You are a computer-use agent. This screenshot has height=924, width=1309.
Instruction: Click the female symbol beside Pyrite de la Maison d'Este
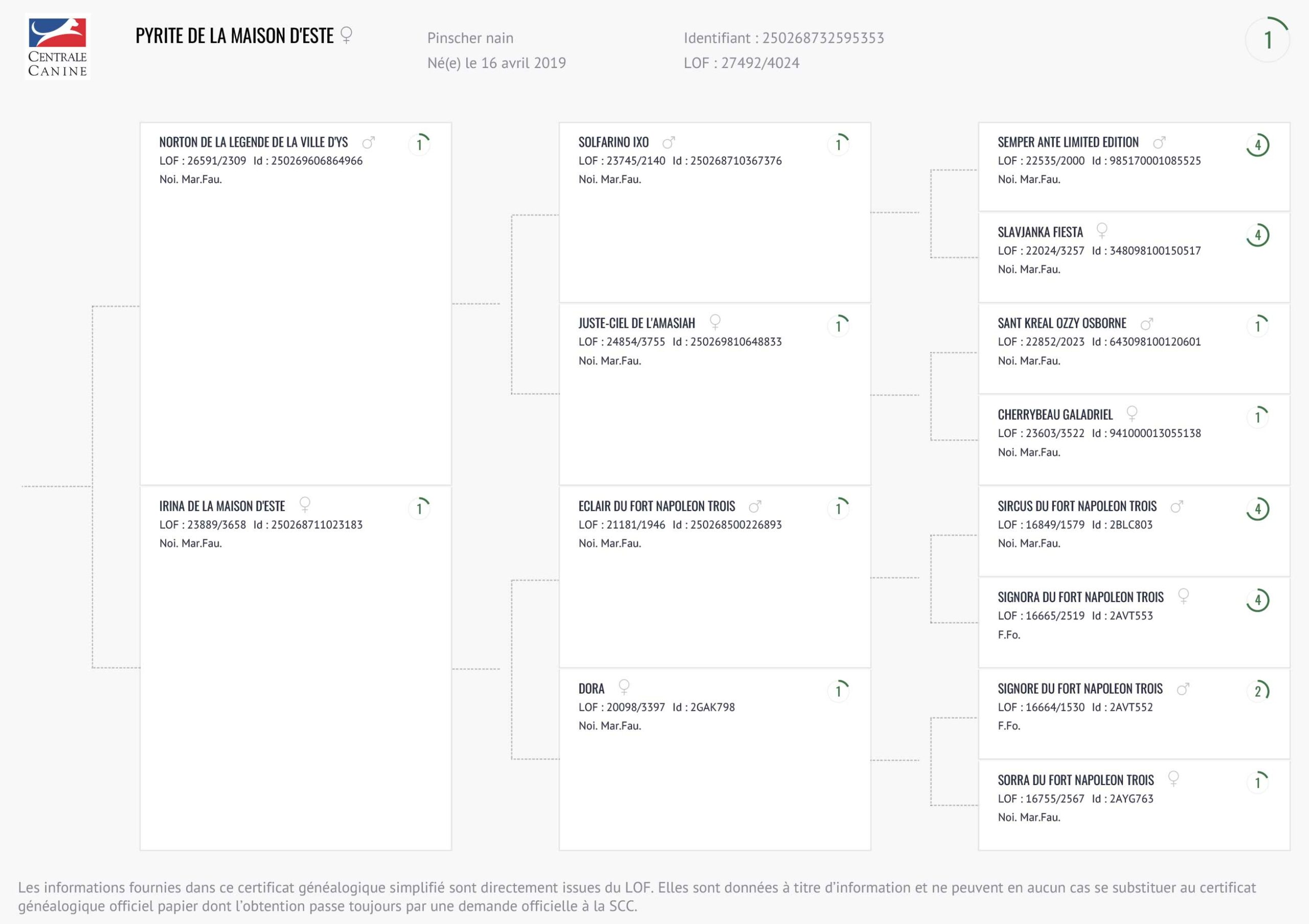click(346, 35)
